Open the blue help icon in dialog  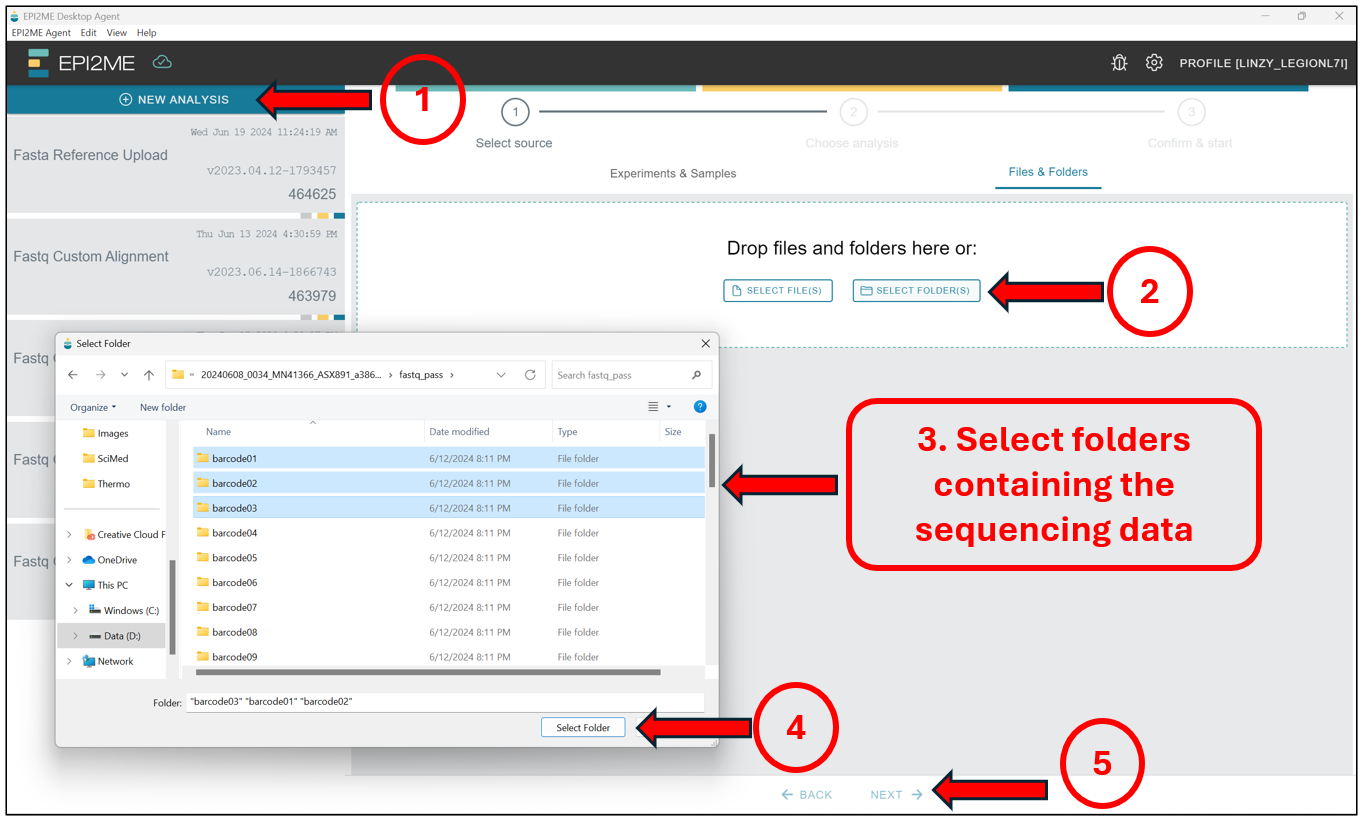pos(700,407)
